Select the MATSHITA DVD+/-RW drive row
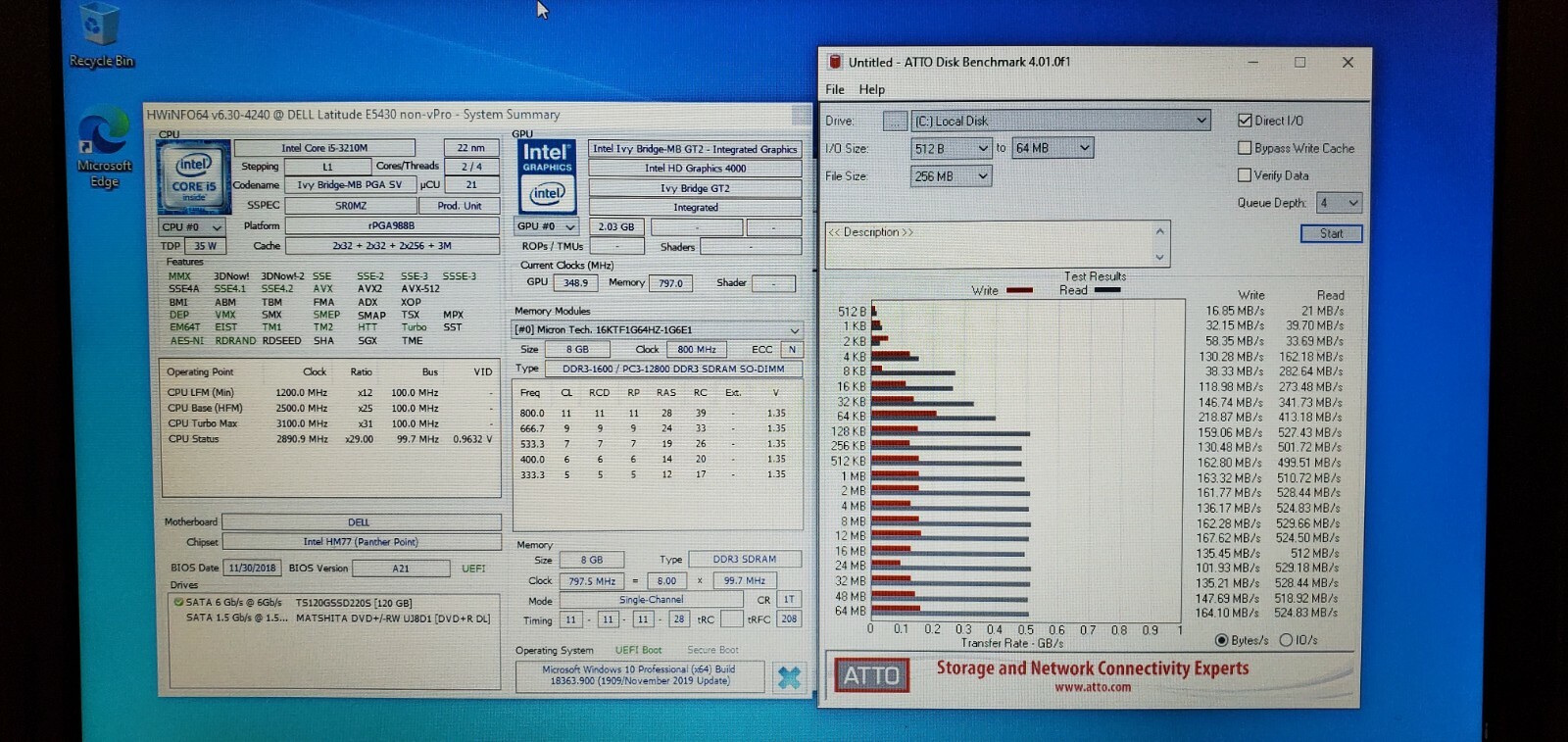Screen dimensions: 1568x742 332,618
